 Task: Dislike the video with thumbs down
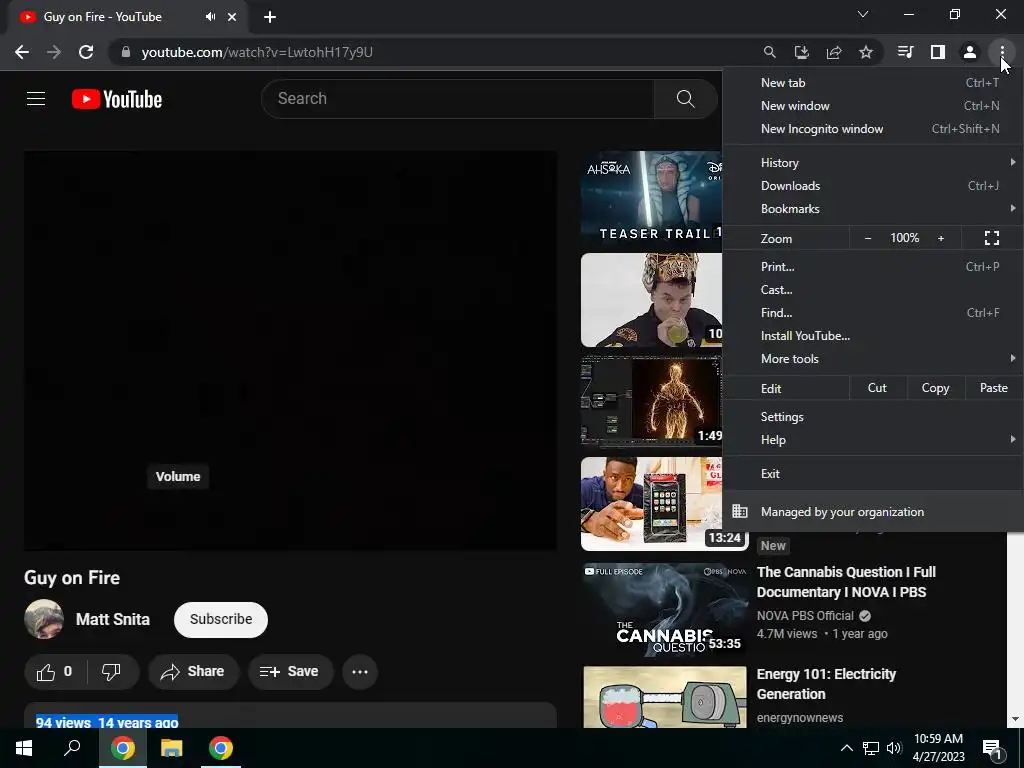[x=112, y=671]
